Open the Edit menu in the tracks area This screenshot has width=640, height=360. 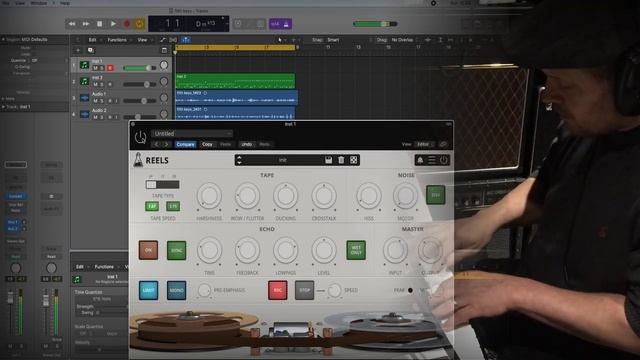pos(93,40)
